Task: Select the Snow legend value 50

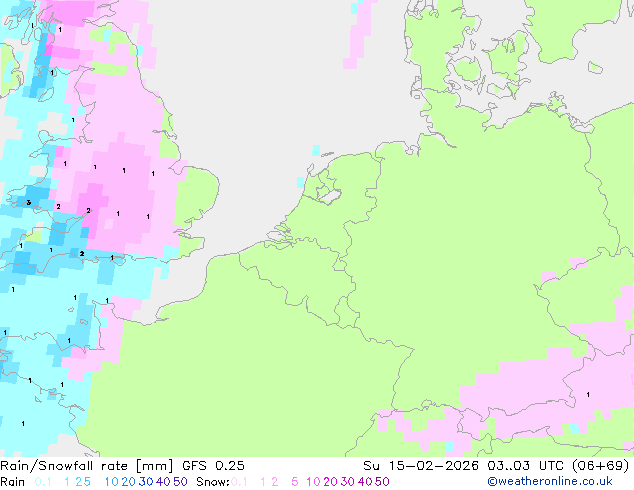Action: tap(383, 482)
